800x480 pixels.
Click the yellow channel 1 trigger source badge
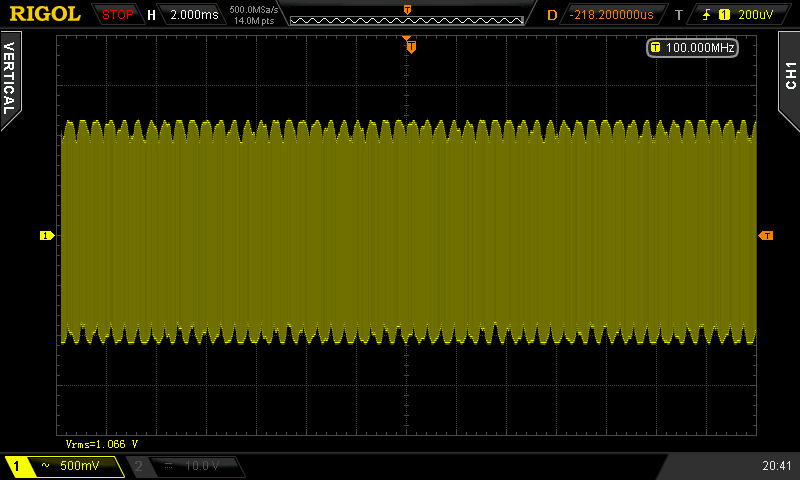point(724,15)
